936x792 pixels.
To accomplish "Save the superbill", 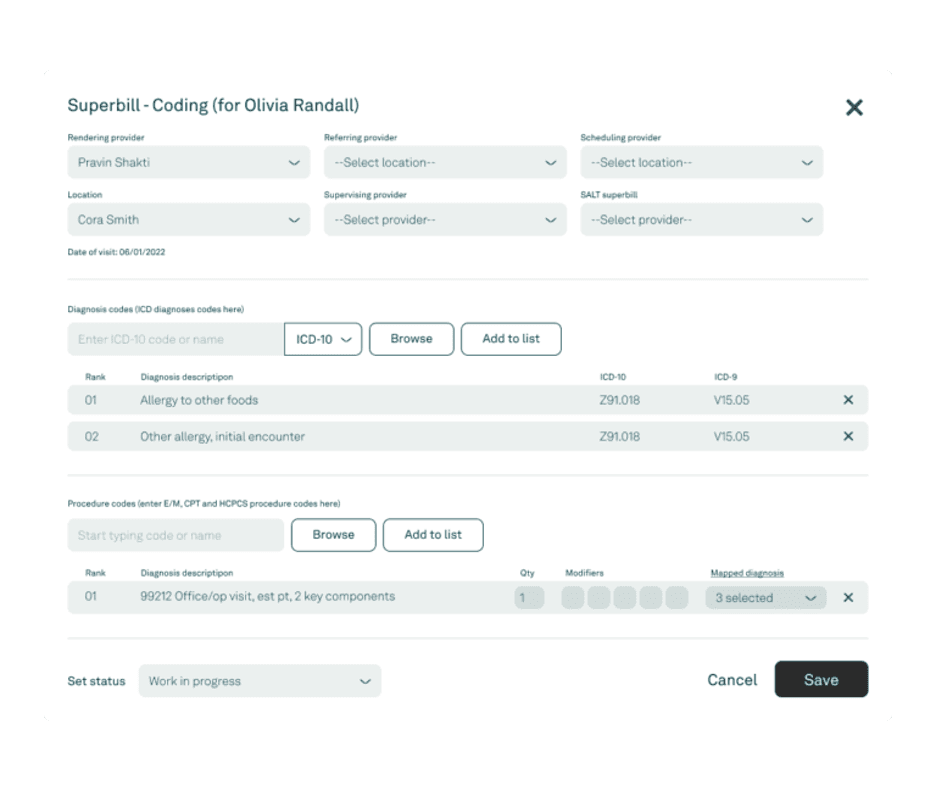I will tap(821, 679).
